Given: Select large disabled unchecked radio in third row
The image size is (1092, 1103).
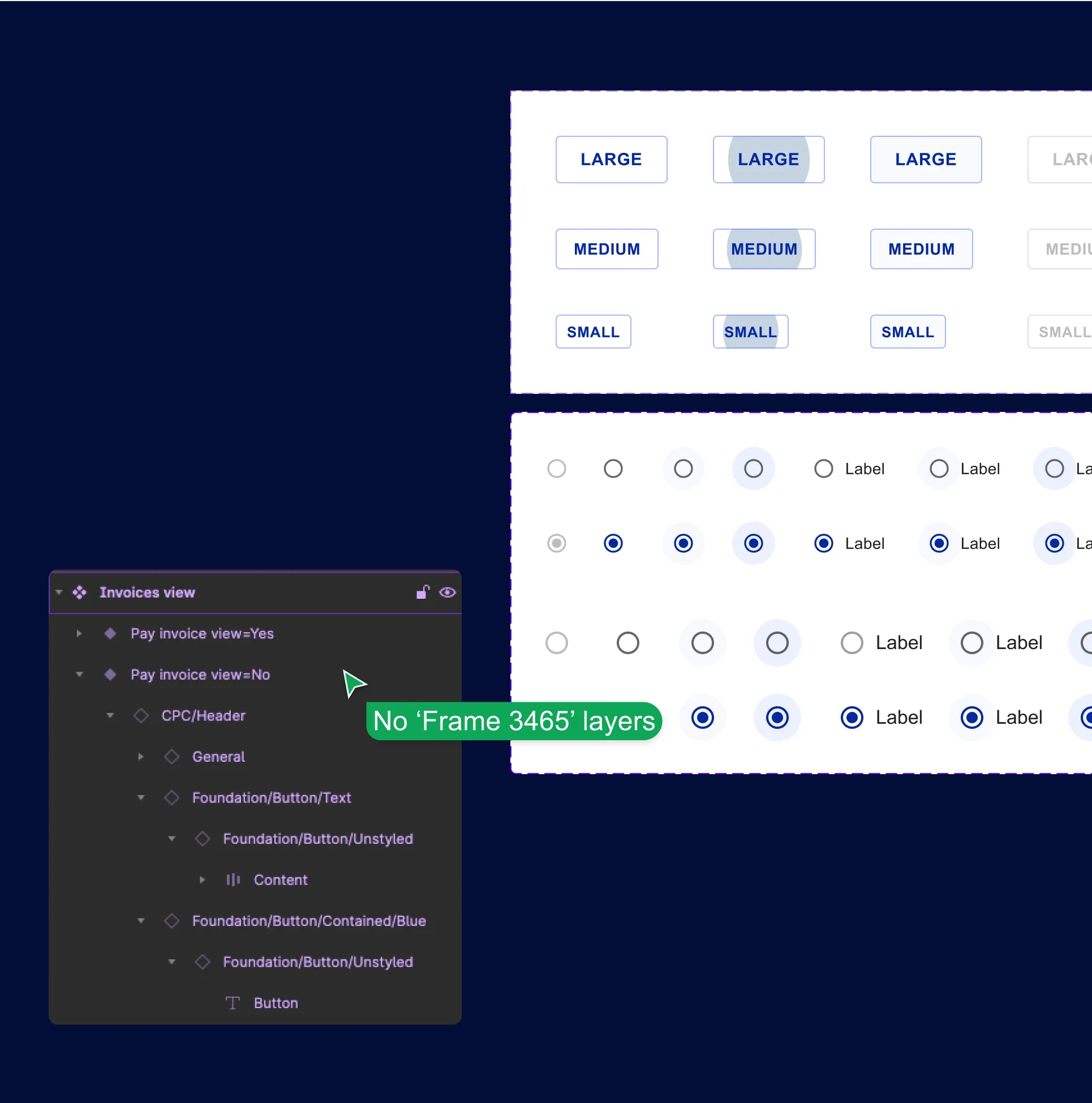Looking at the screenshot, I should click(557, 643).
